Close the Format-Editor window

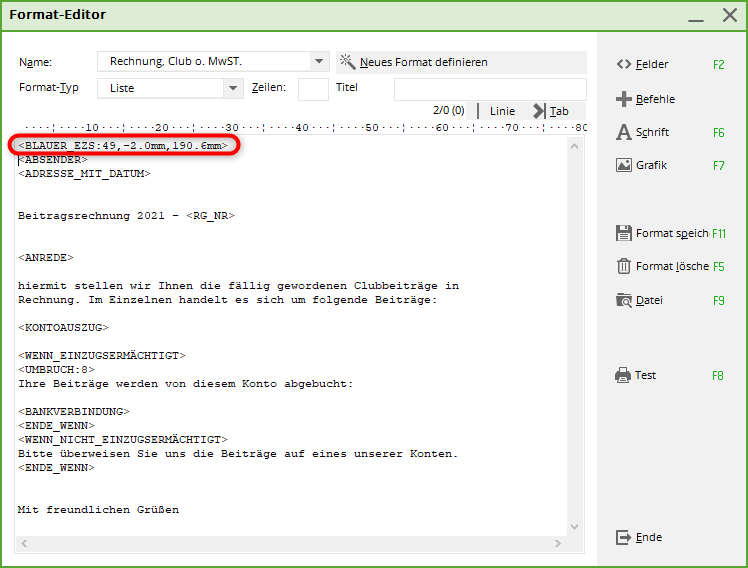729,15
